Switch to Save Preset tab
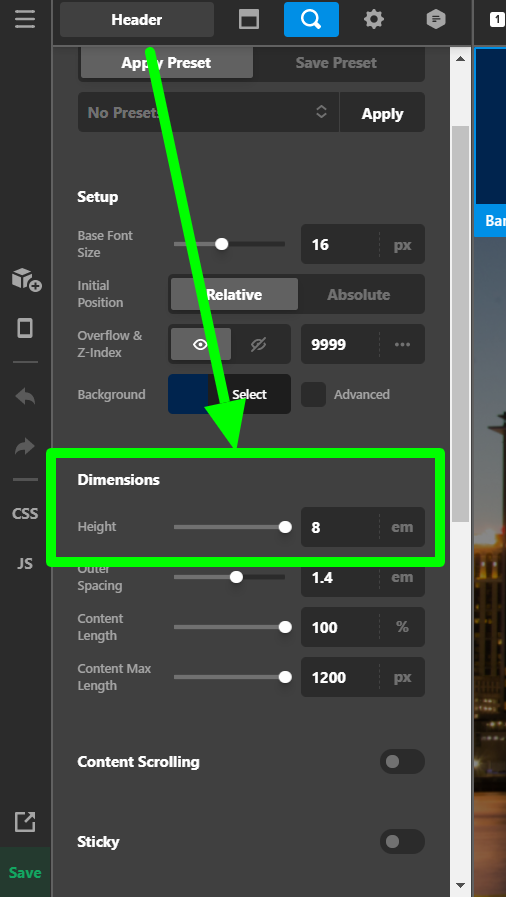The height and width of the screenshot is (897, 506). pos(336,63)
